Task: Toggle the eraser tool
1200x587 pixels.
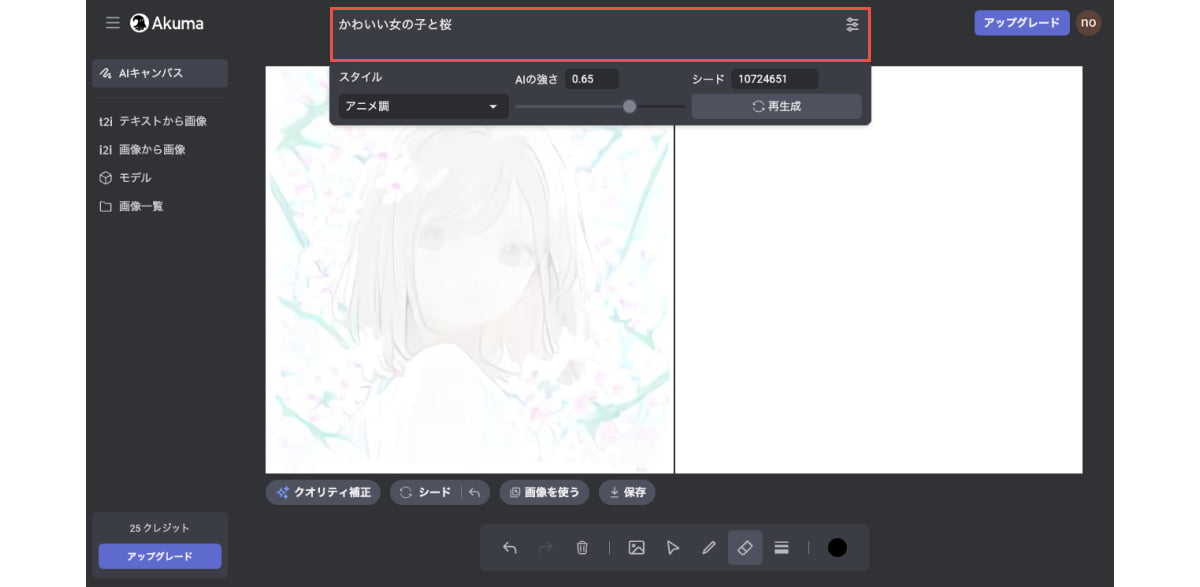Action: [x=745, y=547]
